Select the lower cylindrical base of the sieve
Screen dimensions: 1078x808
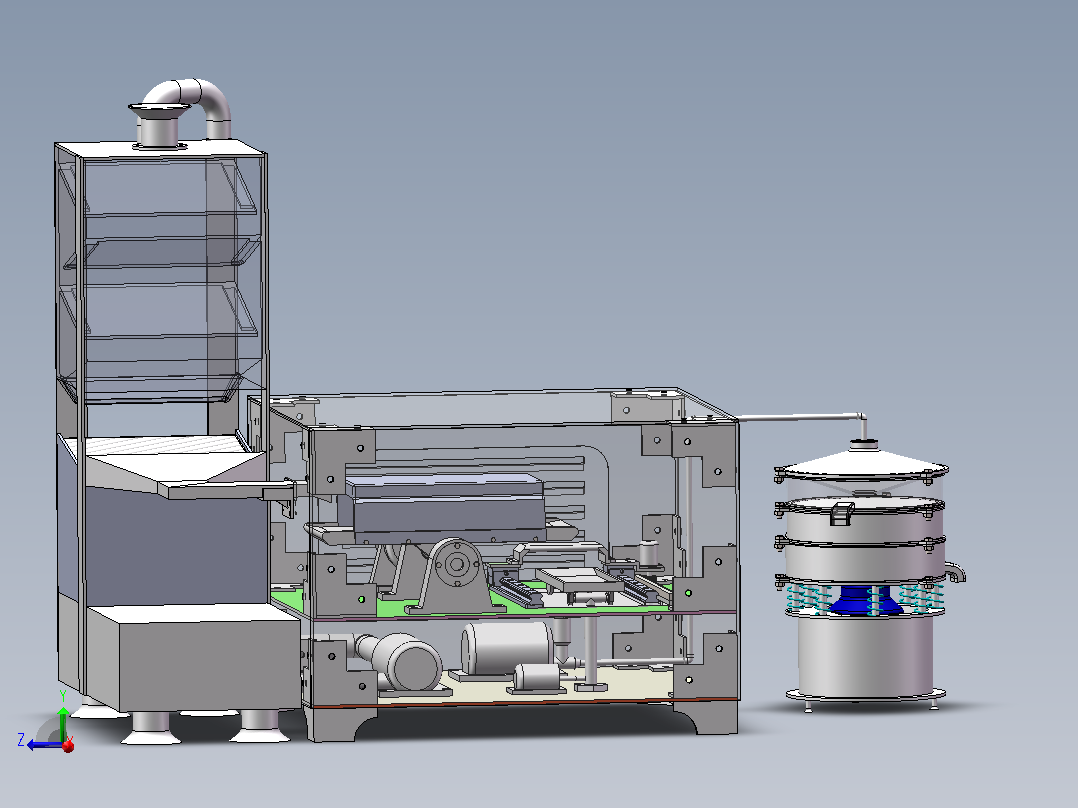pyautogui.click(x=866, y=656)
